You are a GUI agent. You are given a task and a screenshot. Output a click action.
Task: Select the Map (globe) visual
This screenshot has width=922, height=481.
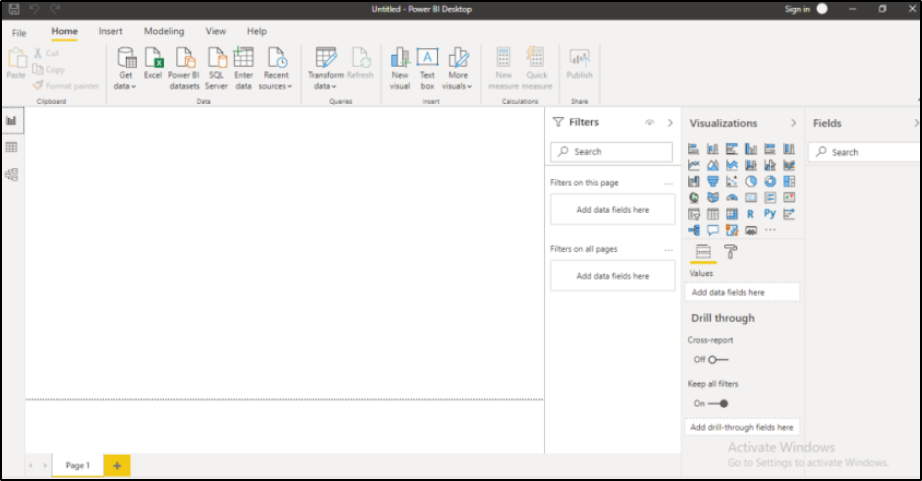[x=694, y=198]
